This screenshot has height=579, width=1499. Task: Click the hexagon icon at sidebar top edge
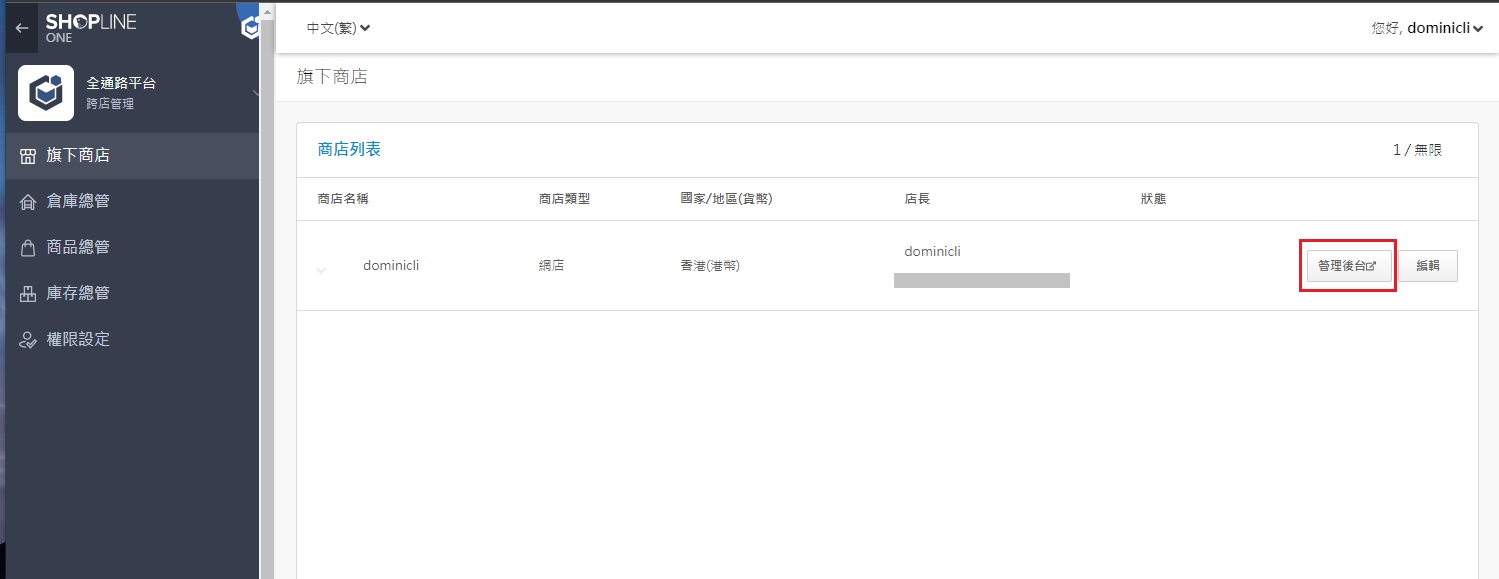click(x=250, y=28)
